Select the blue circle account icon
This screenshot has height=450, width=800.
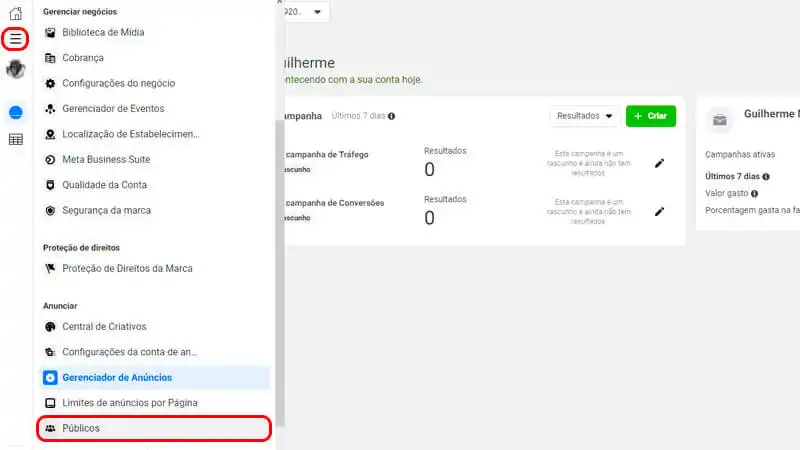click(16, 112)
